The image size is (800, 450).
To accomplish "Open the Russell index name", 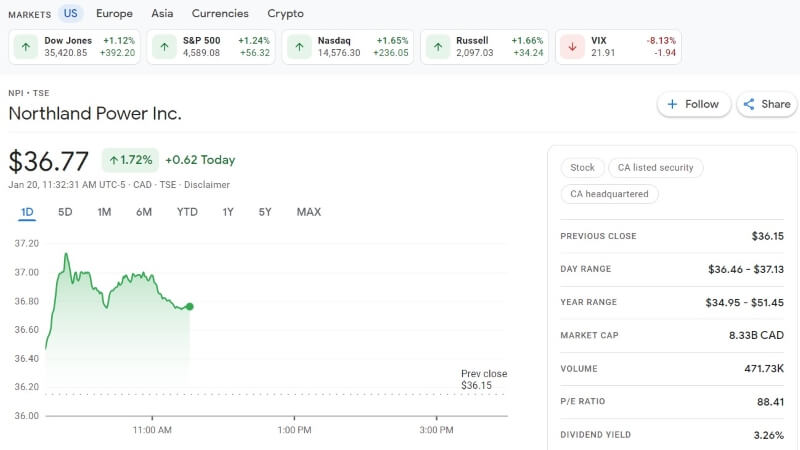I will [x=472, y=40].
